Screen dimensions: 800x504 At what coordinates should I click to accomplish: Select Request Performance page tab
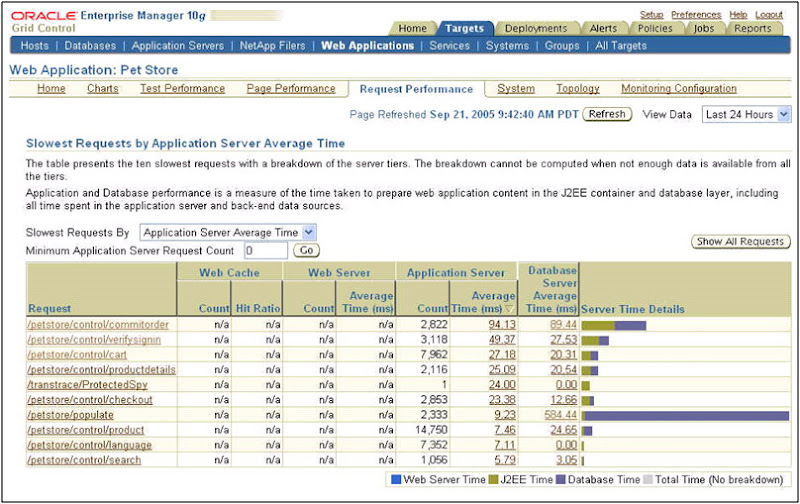(416, 89)
